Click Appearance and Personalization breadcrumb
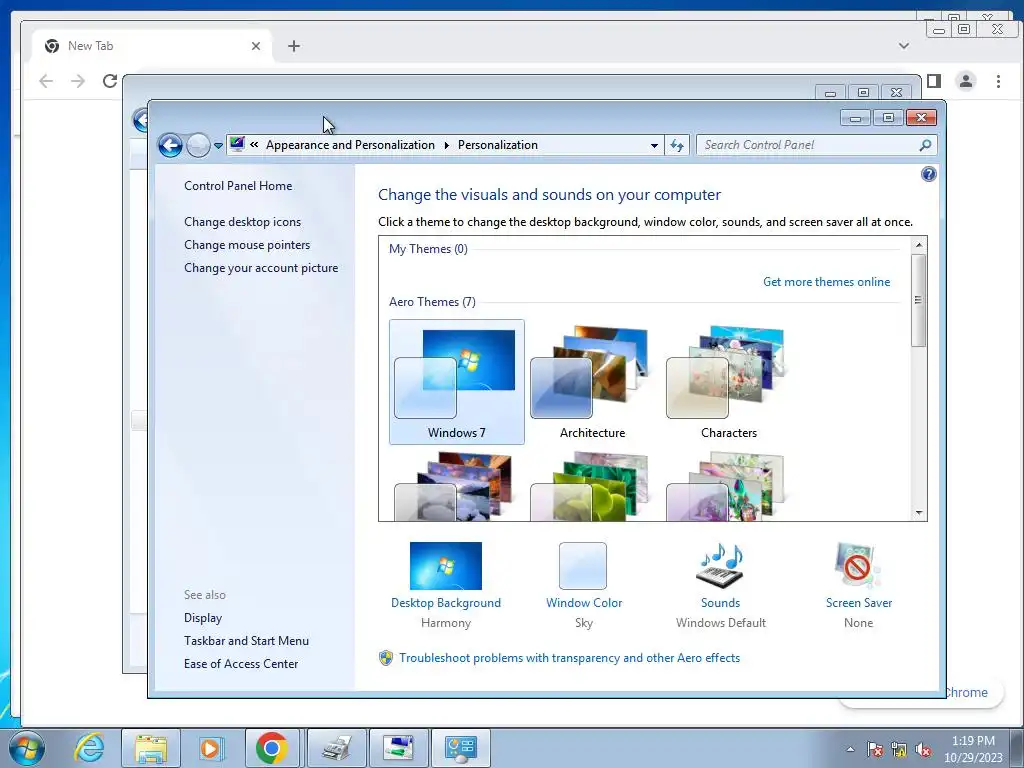Screen dimensions: 1024x768 coord(350,145)
